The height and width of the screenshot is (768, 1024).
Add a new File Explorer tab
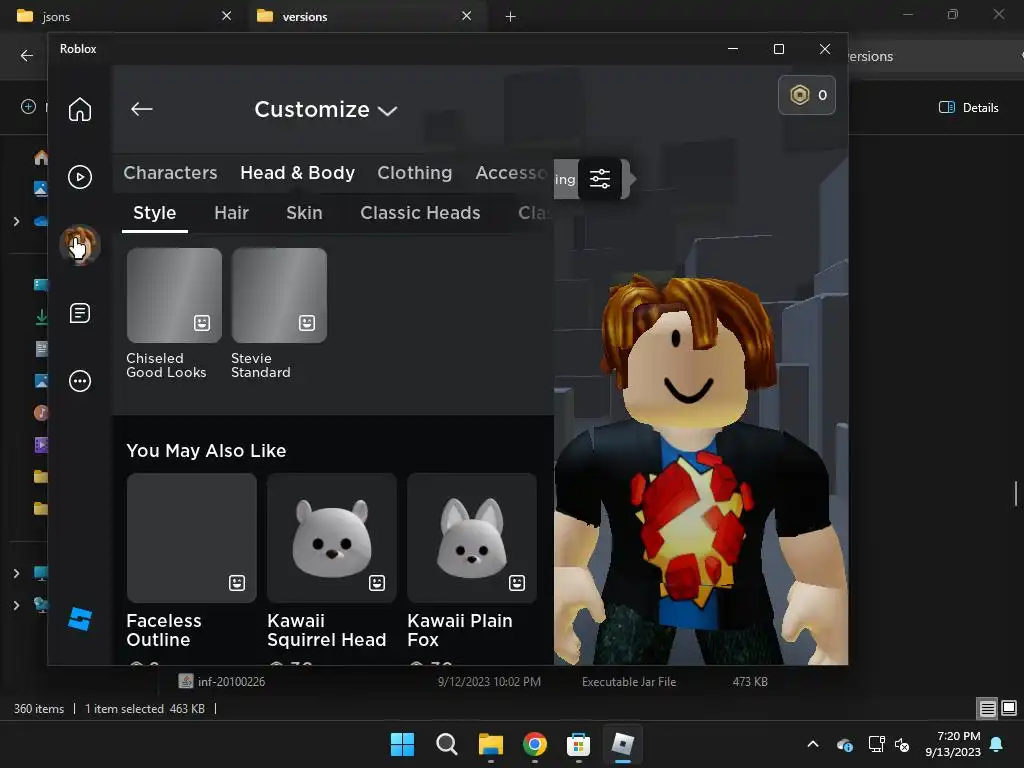(511, 16)
